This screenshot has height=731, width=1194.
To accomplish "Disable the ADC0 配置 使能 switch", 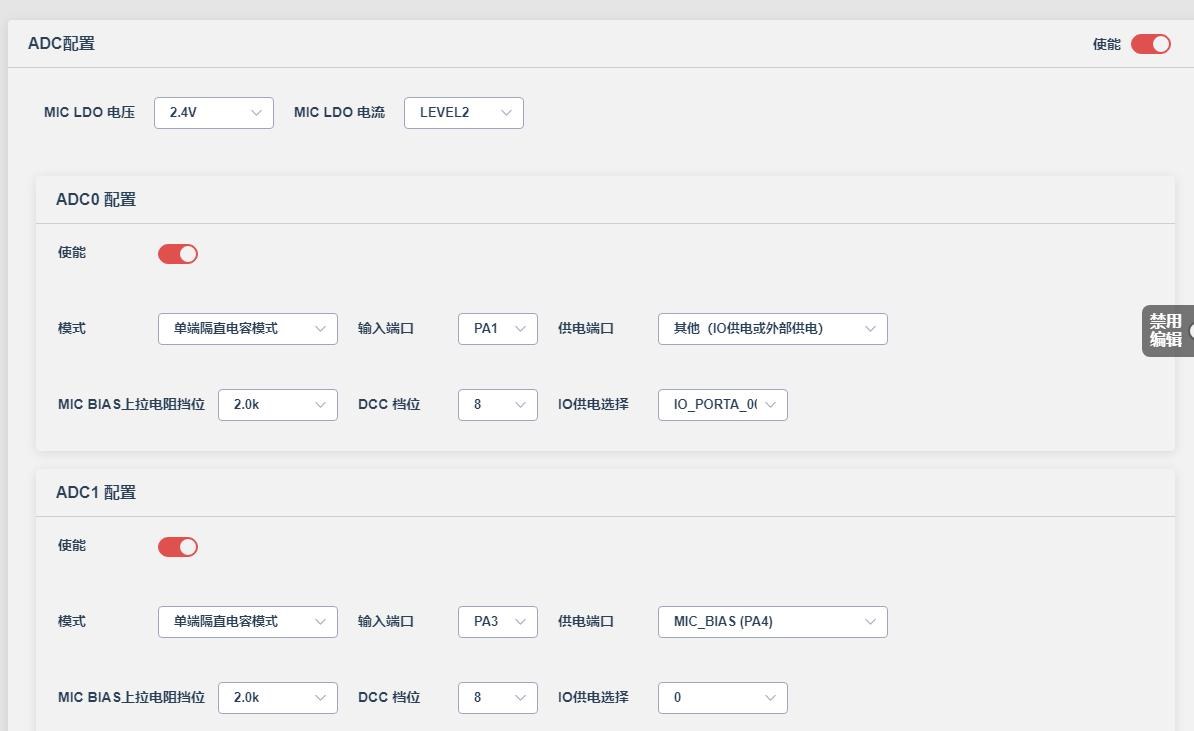I will coord(177,254).
